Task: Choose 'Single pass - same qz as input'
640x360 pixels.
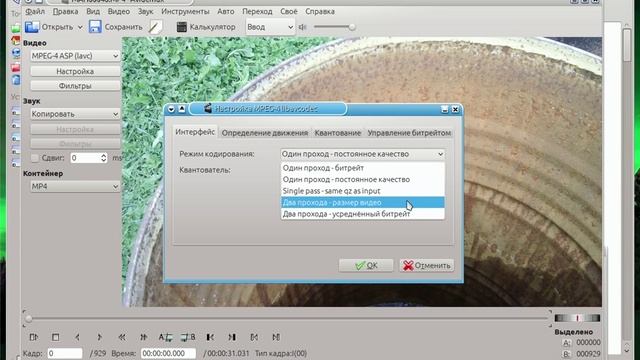Action: [363, 191]
